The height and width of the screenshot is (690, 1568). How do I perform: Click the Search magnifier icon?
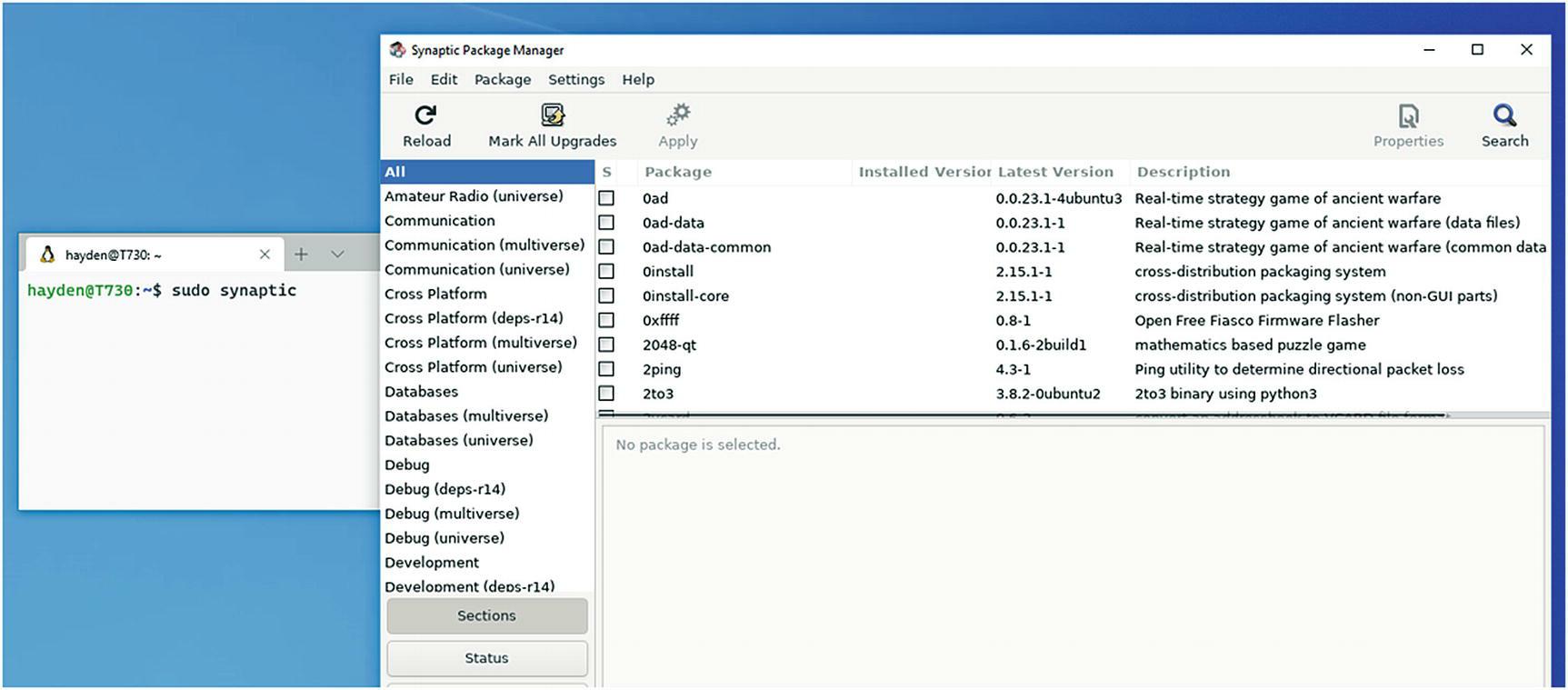tap(1504, 115)
